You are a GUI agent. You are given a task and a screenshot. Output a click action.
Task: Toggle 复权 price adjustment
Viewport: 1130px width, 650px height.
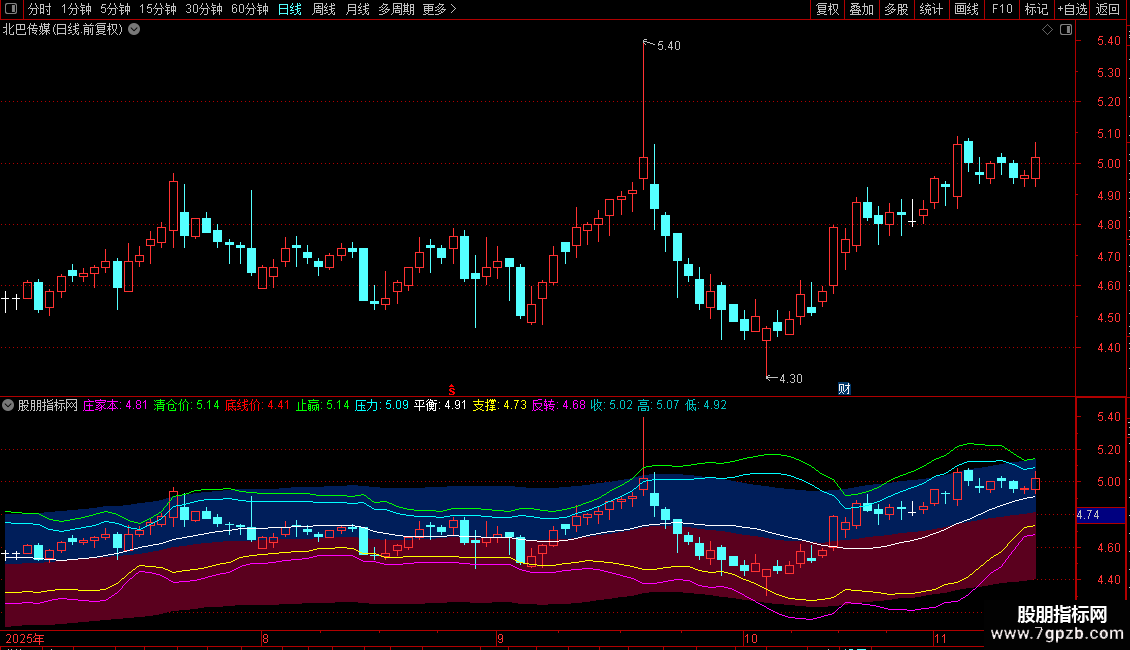pyautogui.click(x=828, y=10)
